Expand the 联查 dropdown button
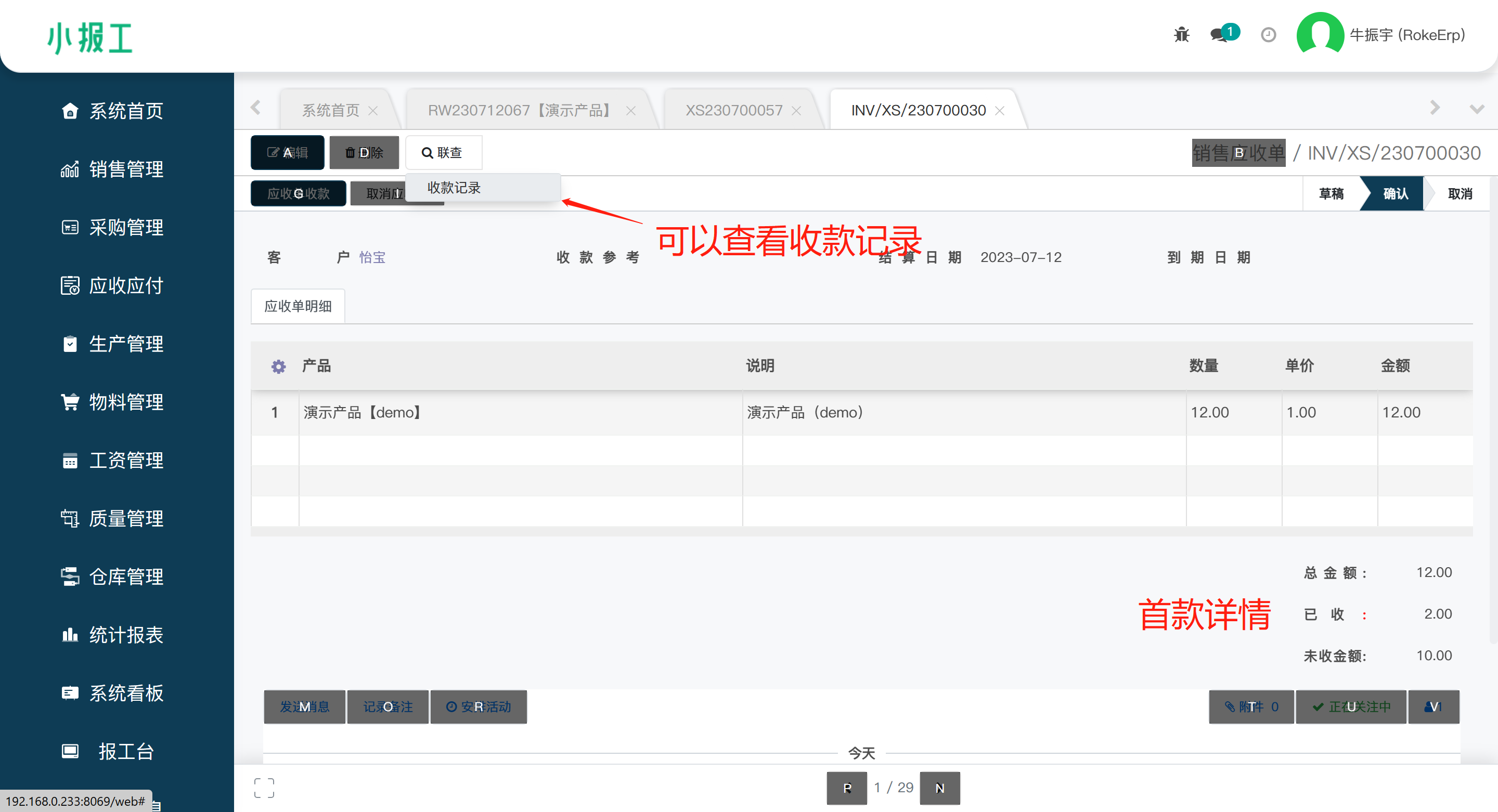1498x812 pixels. [443, 152]
